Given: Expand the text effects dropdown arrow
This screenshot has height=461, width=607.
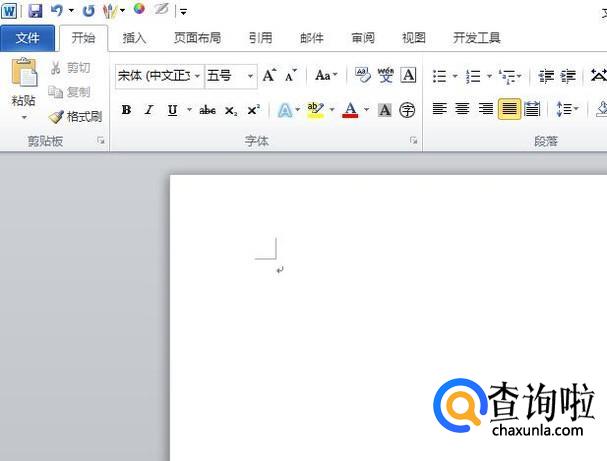Looking at the screenshot, I should (x=297, y=110).
